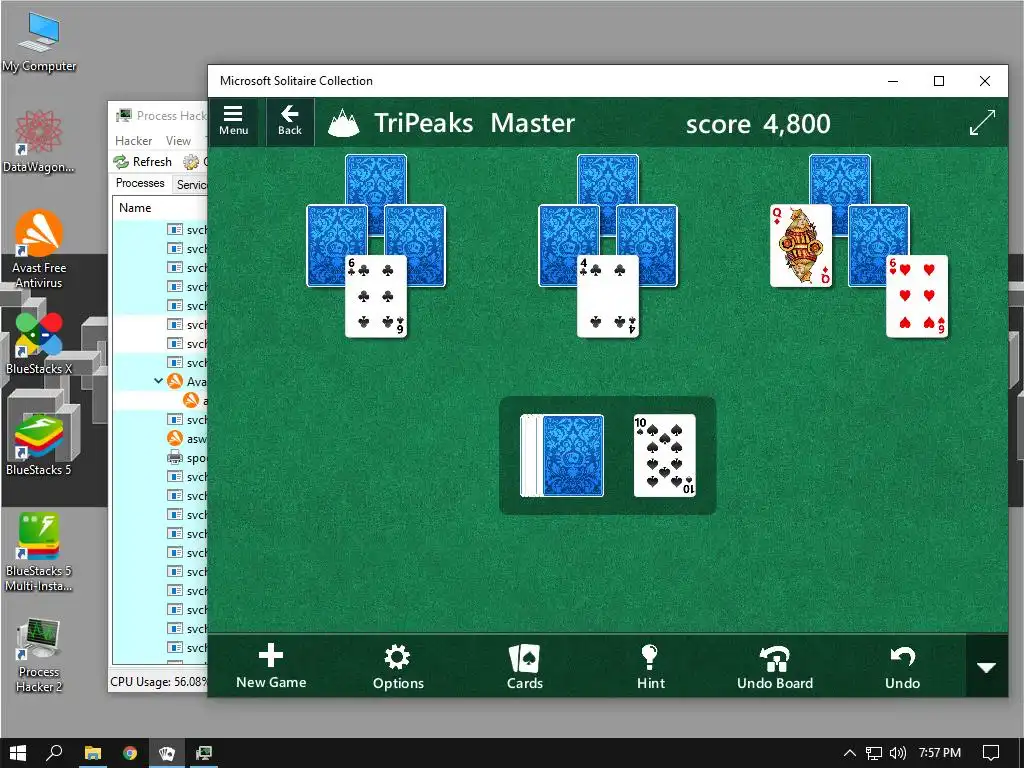Go Back with the arrow button
This screenshot has height=768, width=1024.
click(290, 121)
